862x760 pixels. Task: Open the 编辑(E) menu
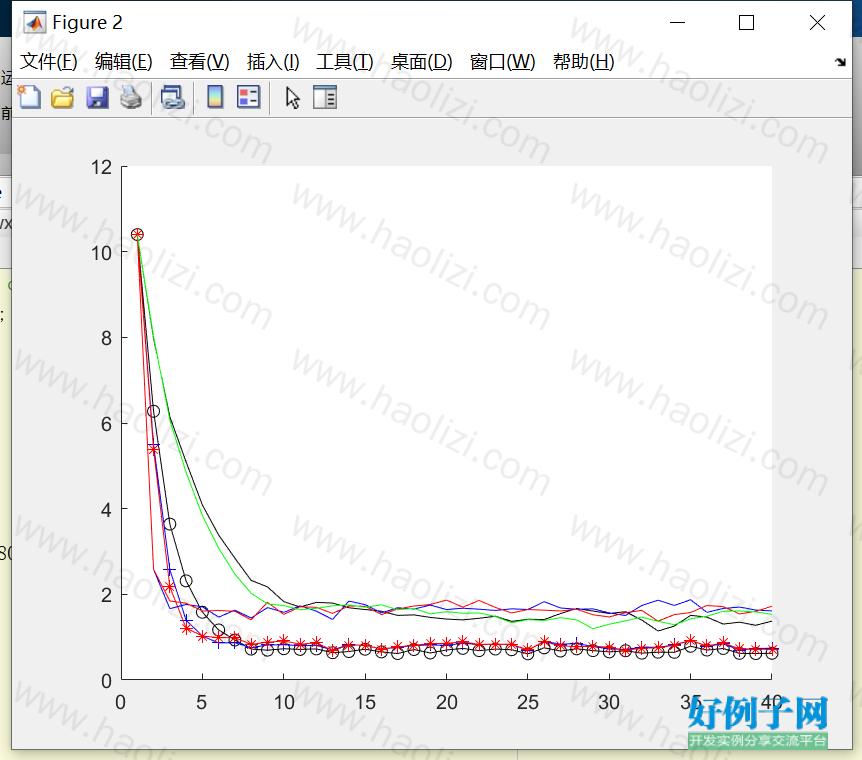click(x=124, y=62)
